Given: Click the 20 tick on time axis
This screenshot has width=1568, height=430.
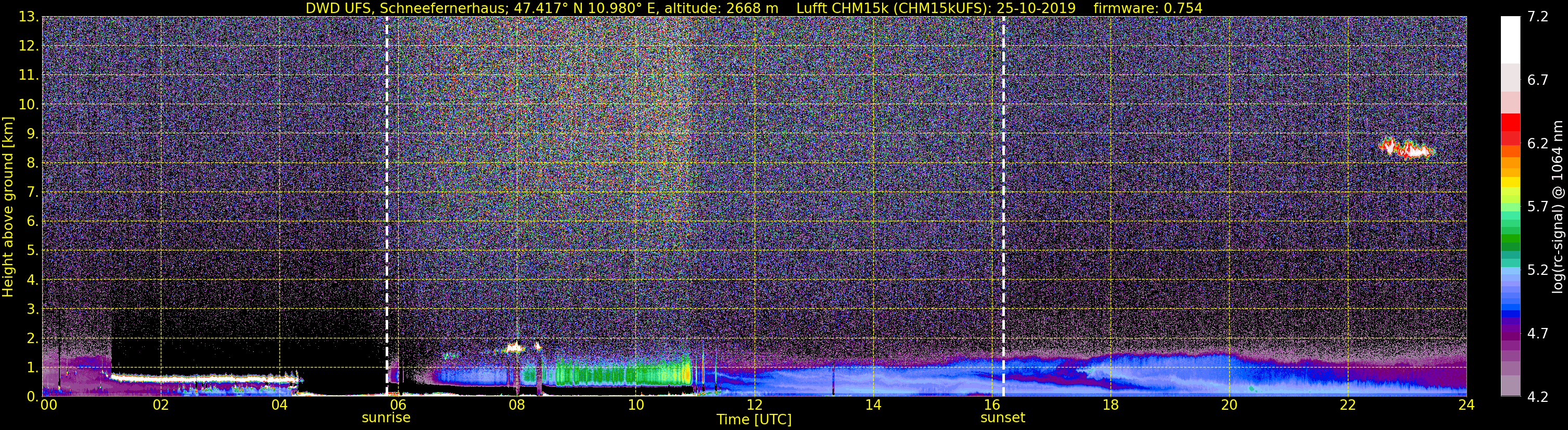Looking at the screenshot, I should click(x=1229, y=405).
